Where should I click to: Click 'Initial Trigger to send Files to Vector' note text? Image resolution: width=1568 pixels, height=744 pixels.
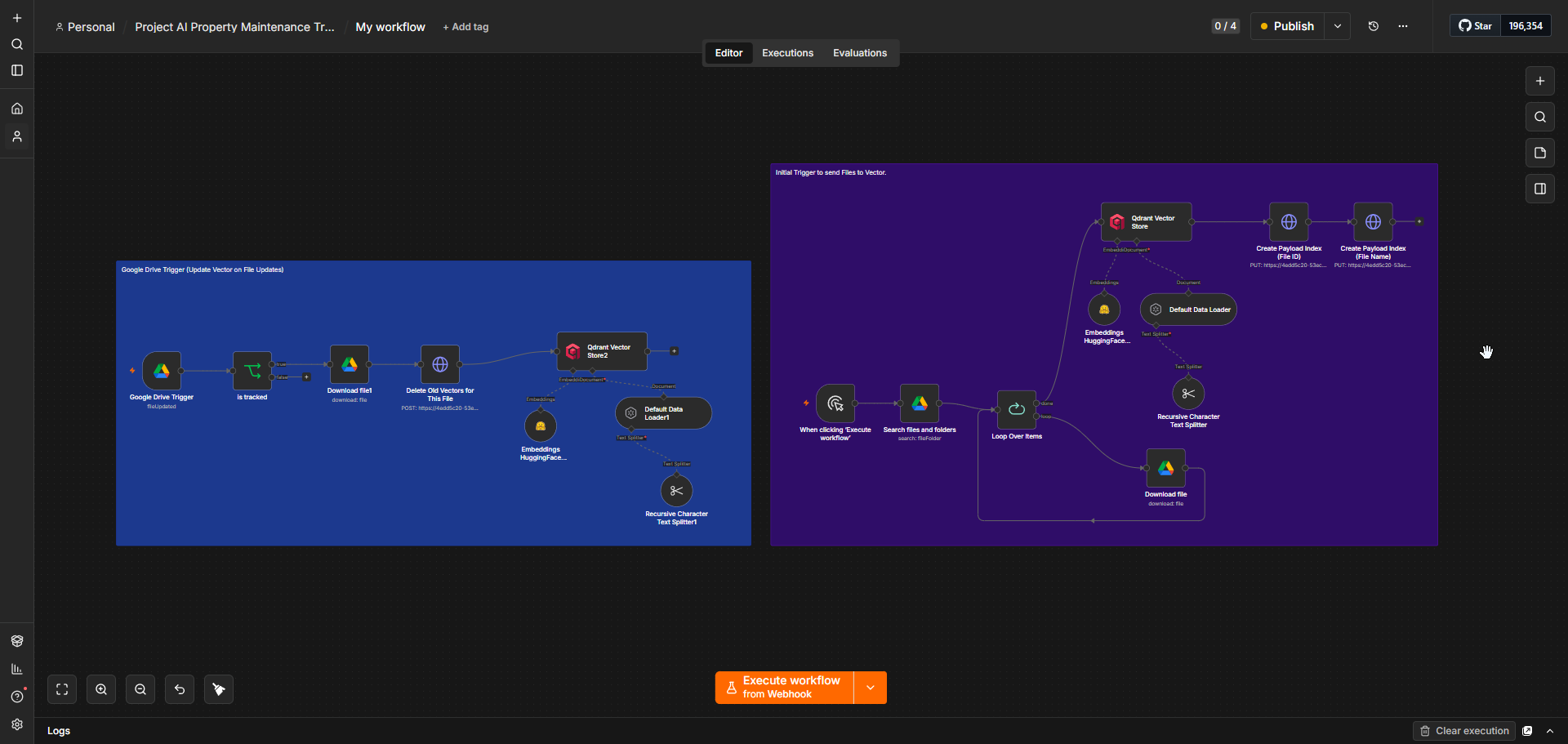pyautogui.click(x=831, y=172)
